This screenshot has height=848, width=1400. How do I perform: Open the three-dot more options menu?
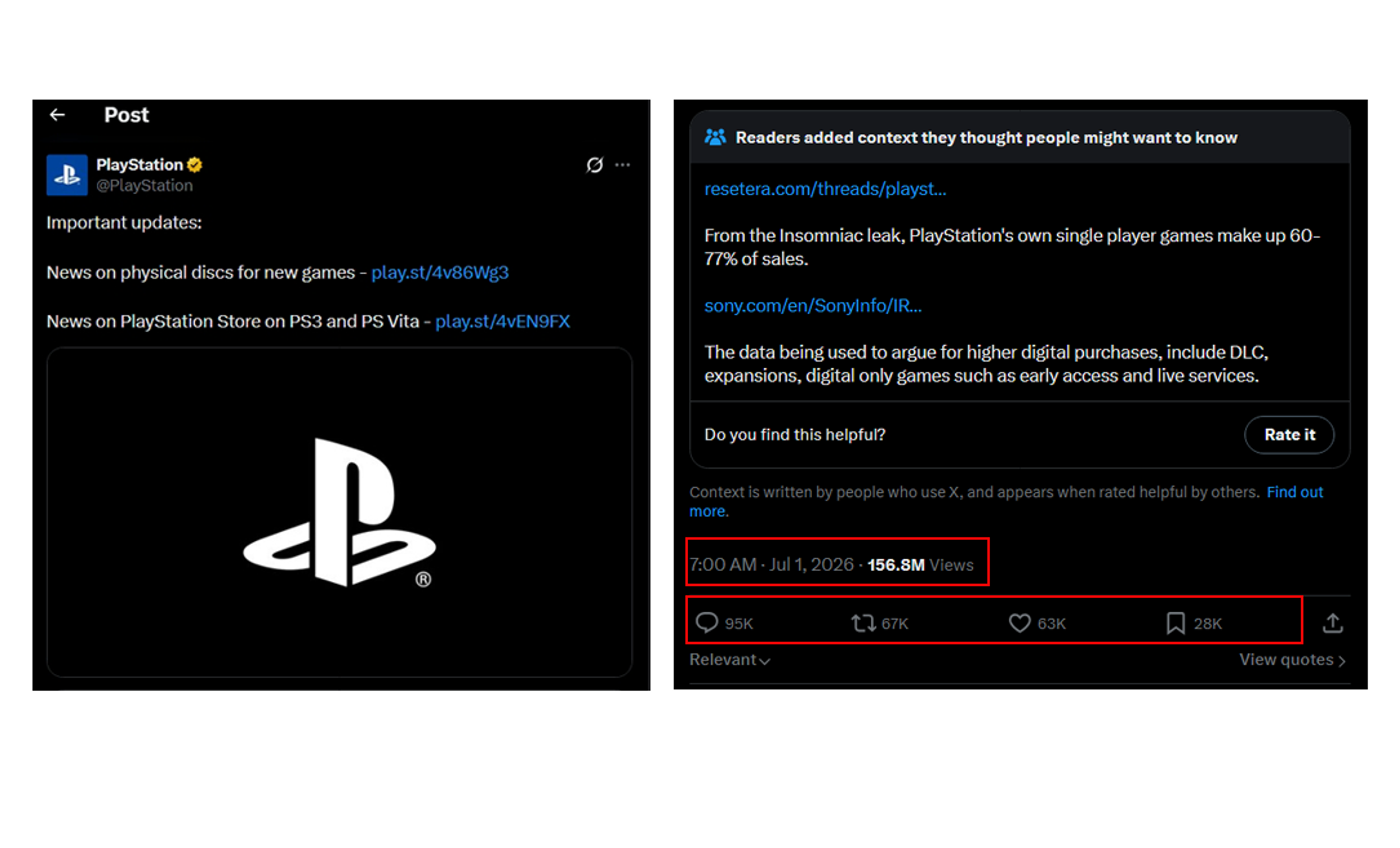pos(623,165)
